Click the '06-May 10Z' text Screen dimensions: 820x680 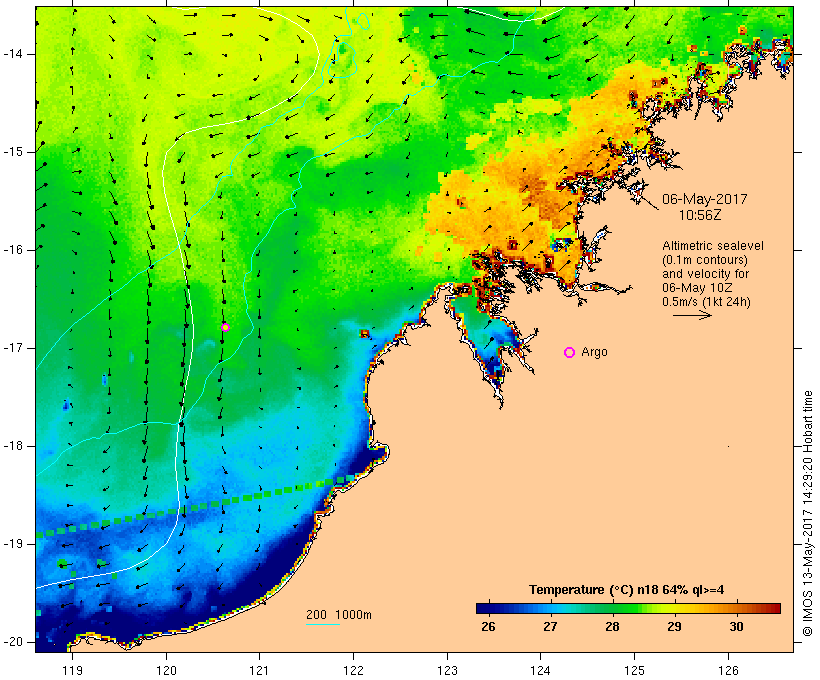point(697,288)
